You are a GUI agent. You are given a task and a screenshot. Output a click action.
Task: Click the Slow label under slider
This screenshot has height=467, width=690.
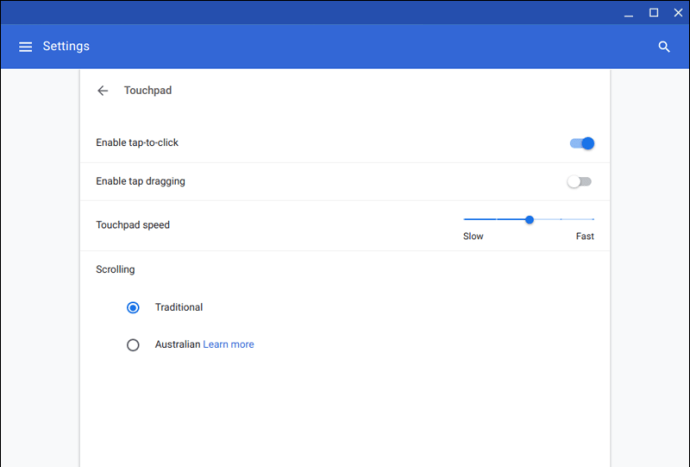pos(473,236)
